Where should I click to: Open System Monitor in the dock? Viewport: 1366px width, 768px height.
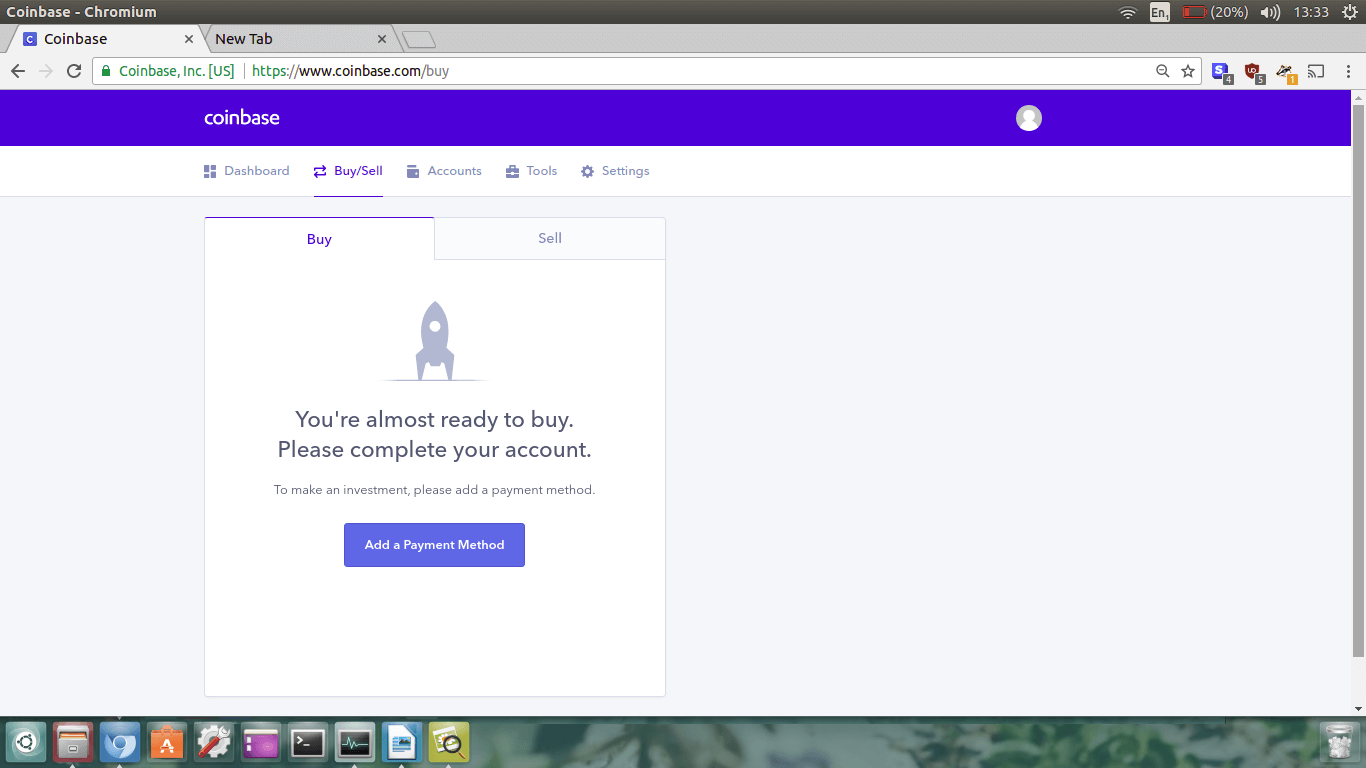click(355, 743)
